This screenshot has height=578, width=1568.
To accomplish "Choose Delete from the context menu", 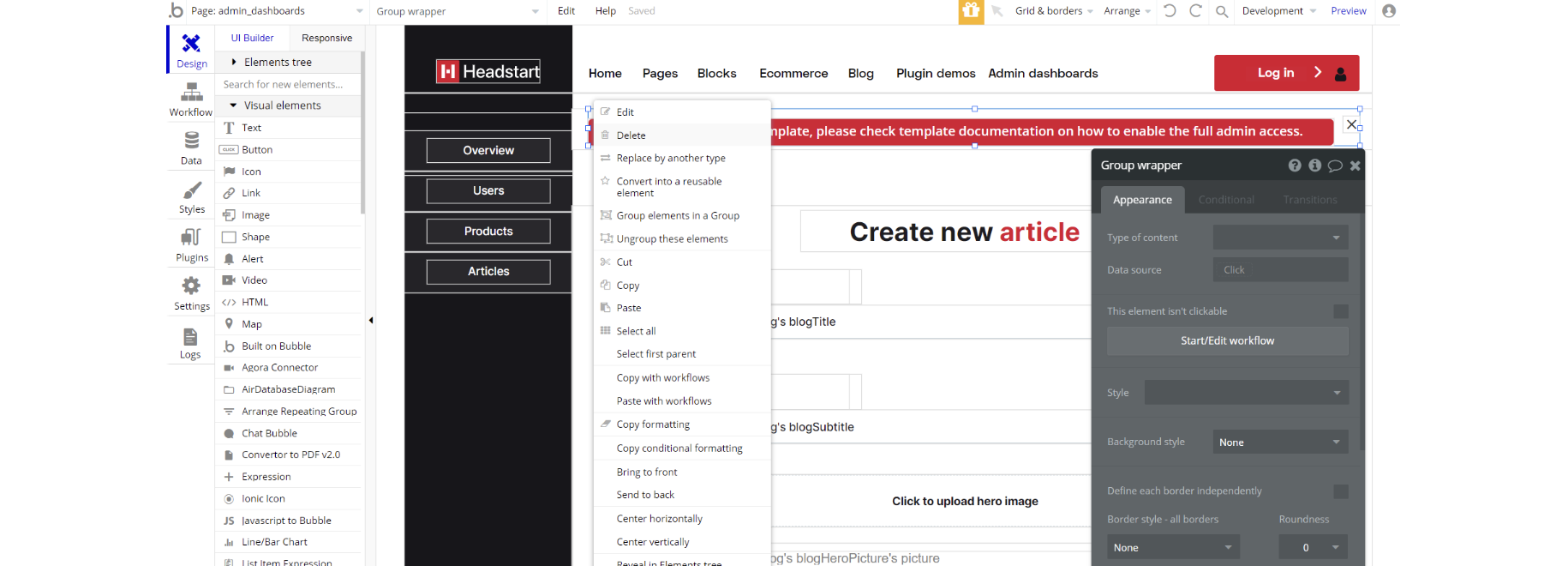I will [631, 135].
